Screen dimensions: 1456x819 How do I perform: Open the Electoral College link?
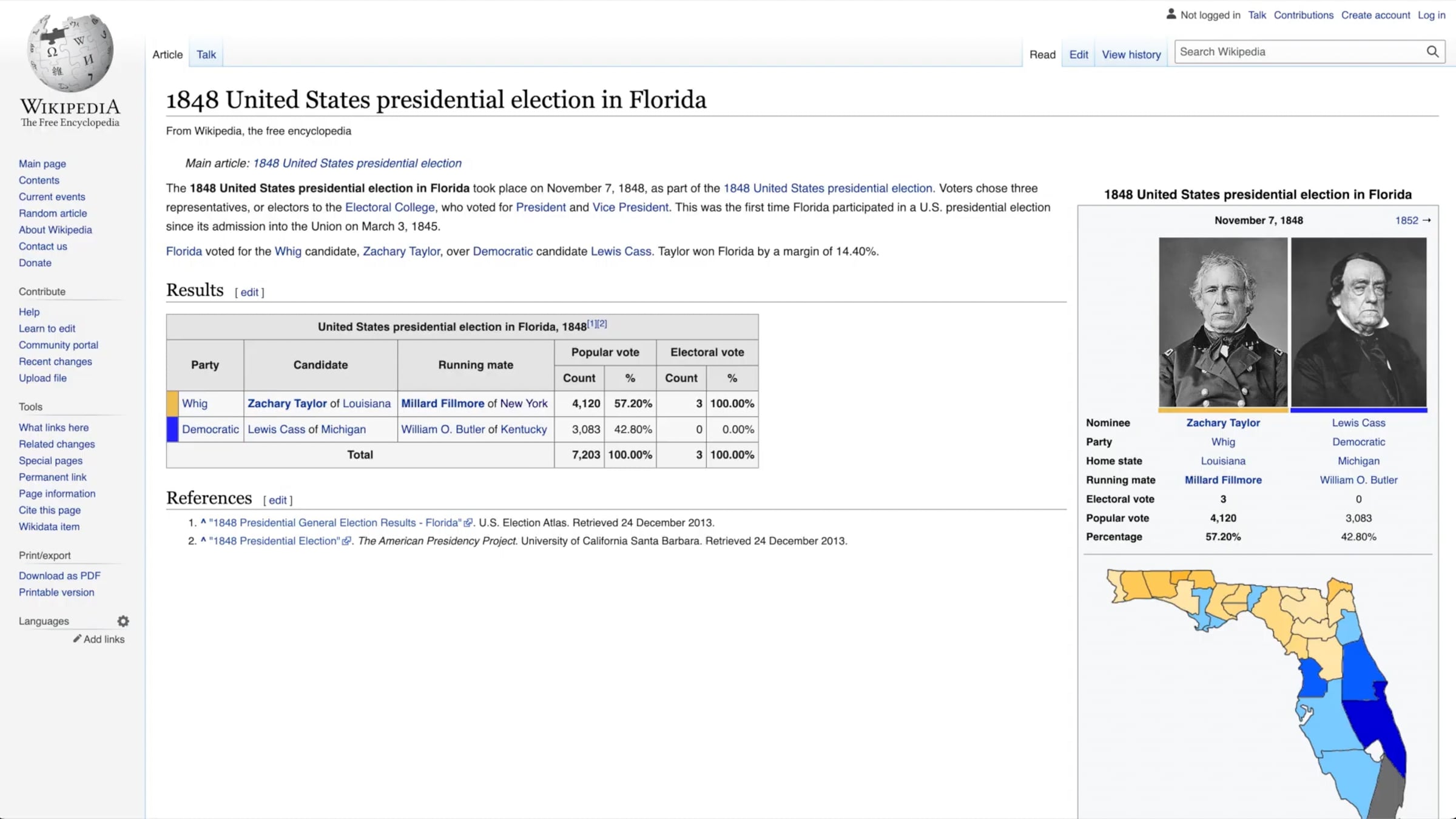[x=389, y=207]
